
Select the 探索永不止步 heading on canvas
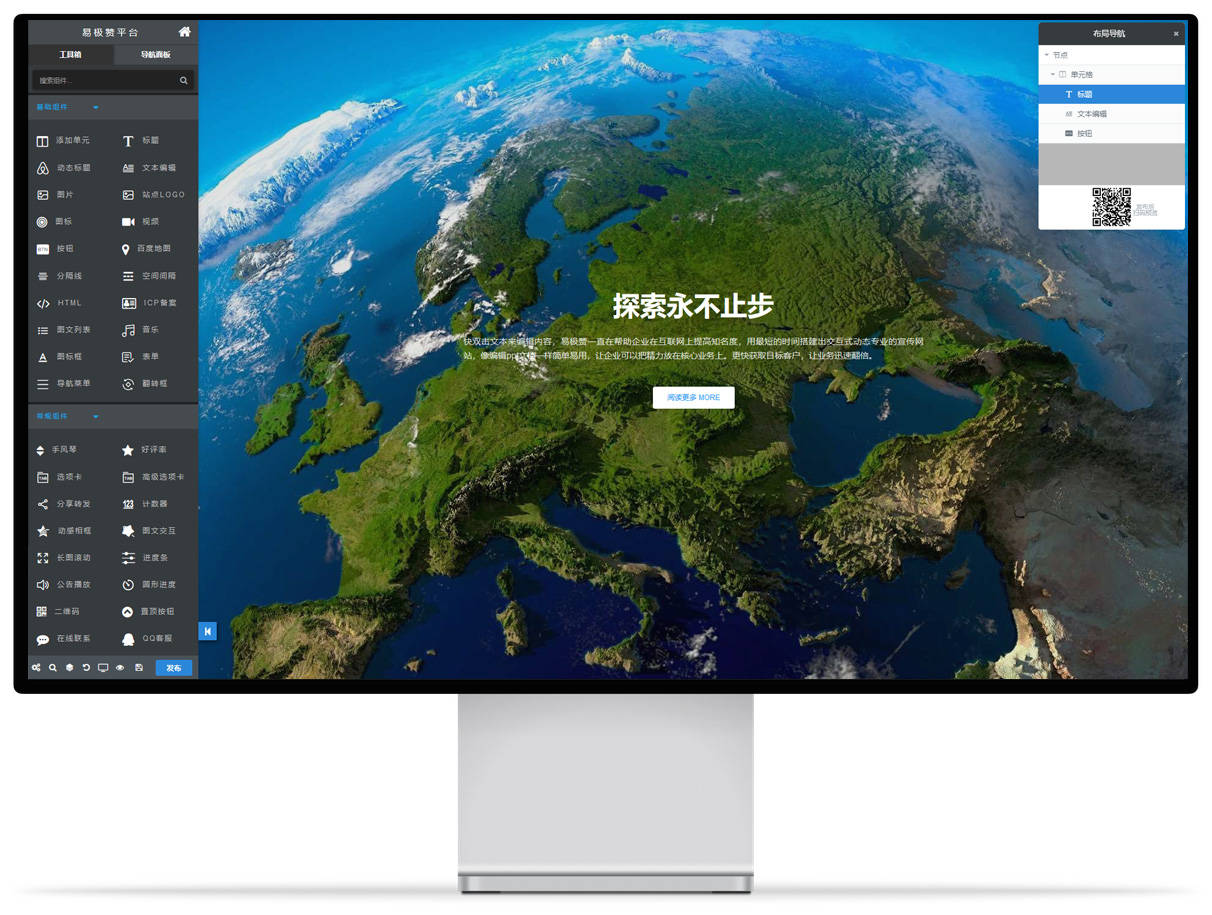coord(693,306)
